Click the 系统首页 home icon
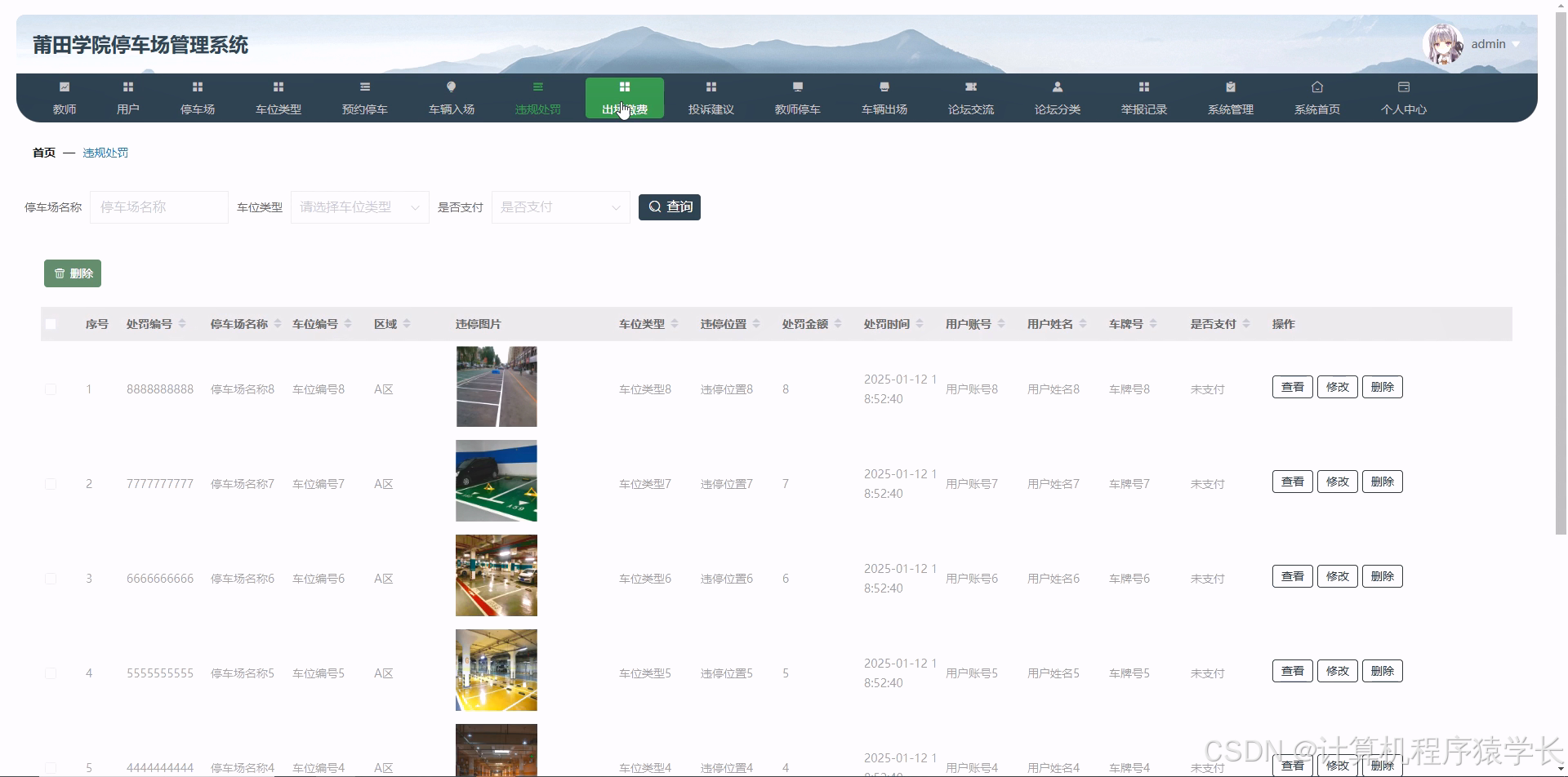Viewport: 1568px width, 777px height. pos(1317,87)
